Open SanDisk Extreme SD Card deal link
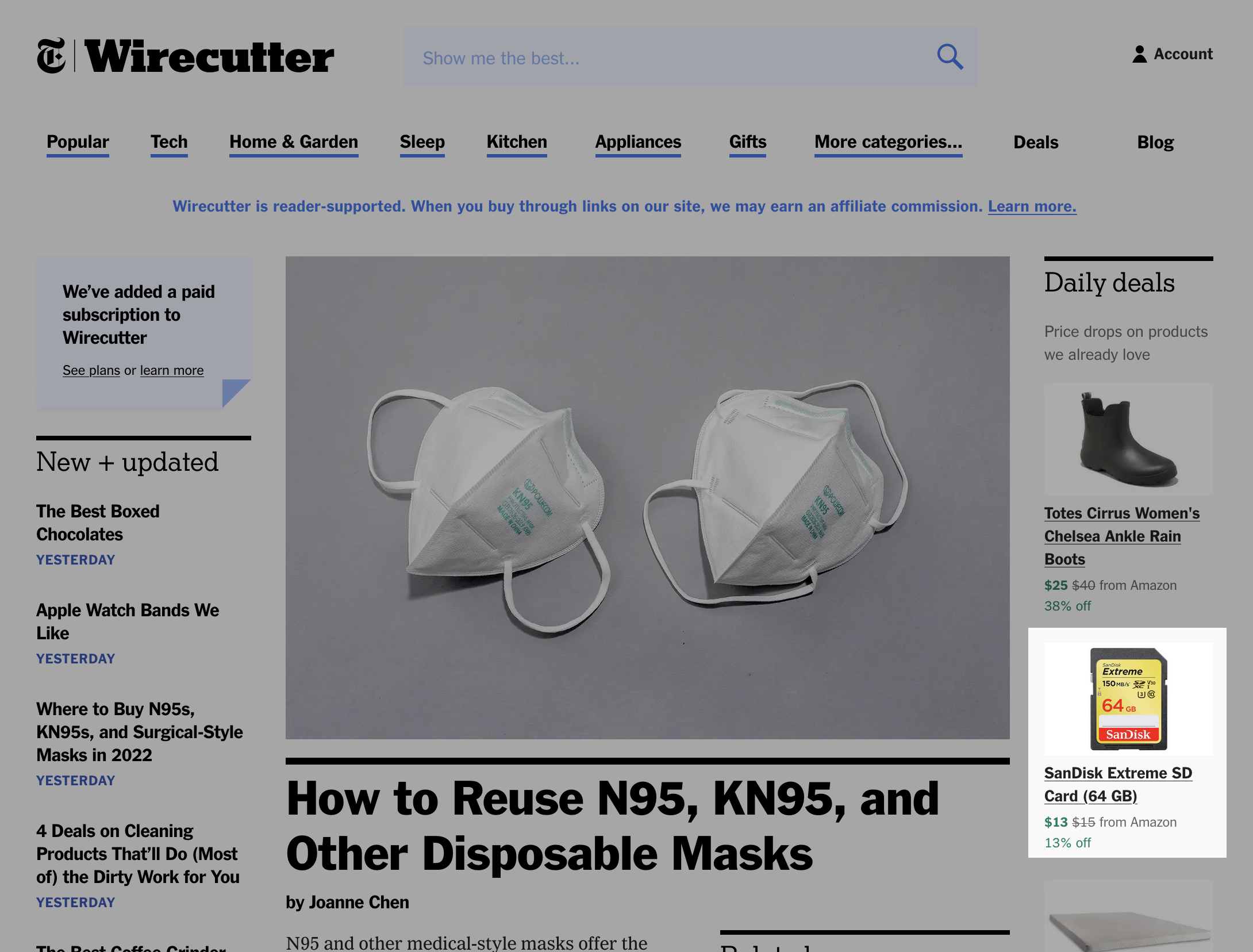Screen dimensions: 1253x952 click(1118, 784)
